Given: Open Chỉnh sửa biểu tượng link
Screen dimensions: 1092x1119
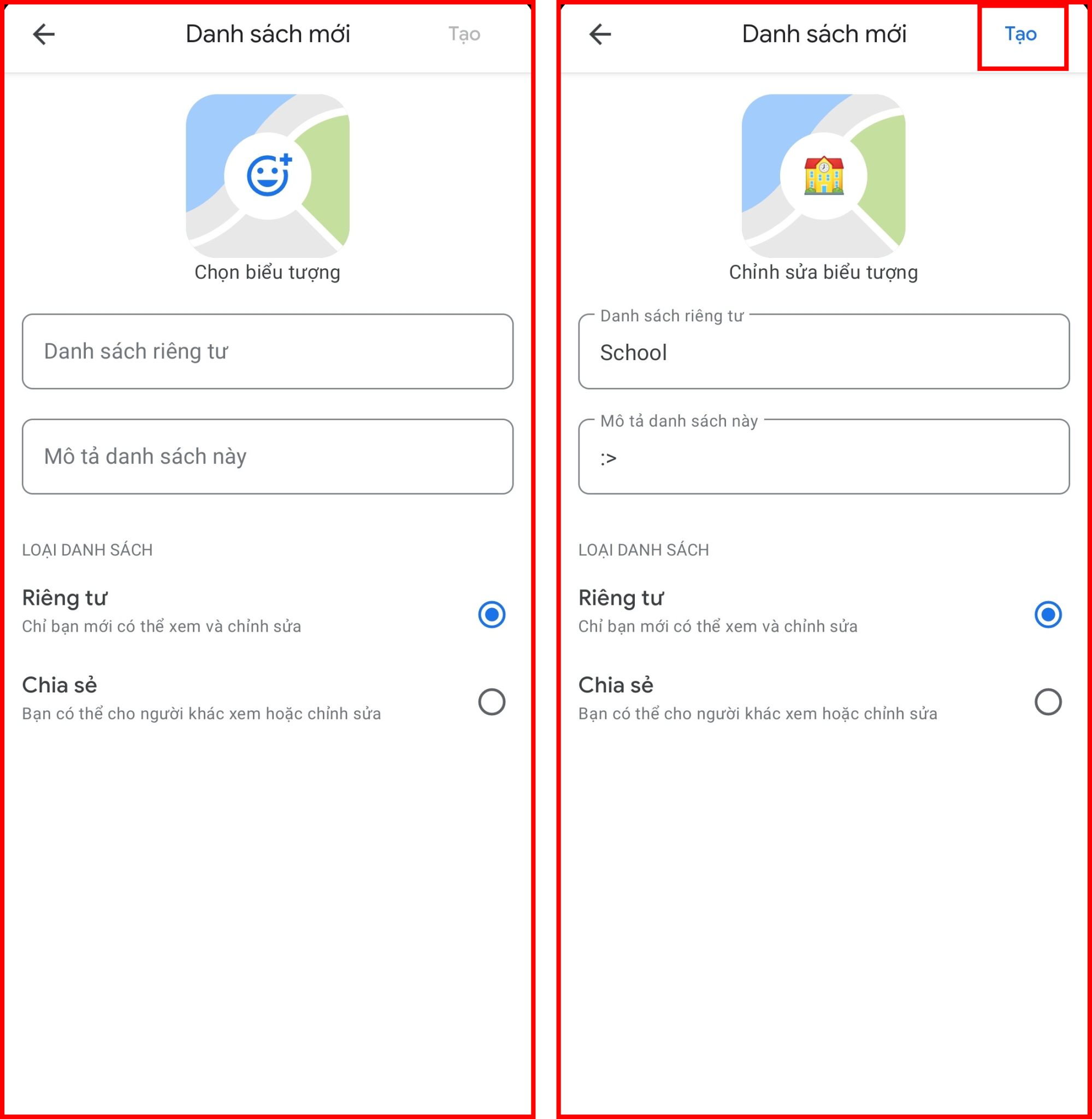Looking at the screenshot, I should [824, 272].
